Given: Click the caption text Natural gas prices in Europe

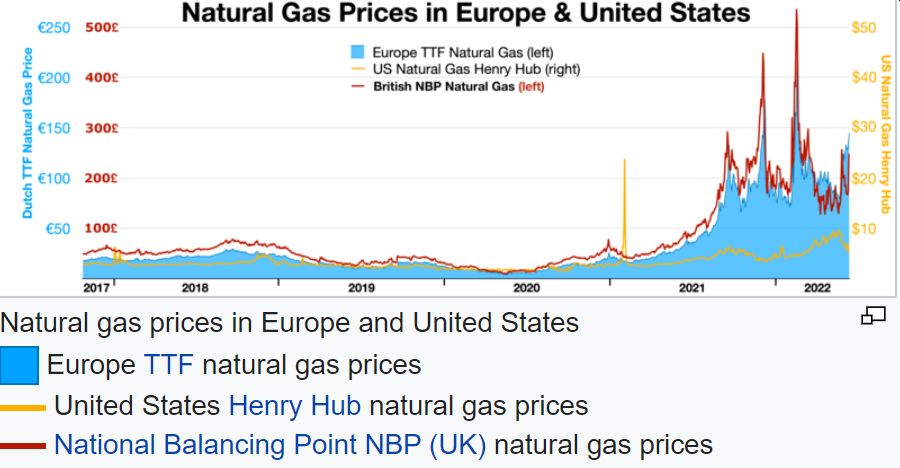Looking at the screenshot, I should pos(290,323).
